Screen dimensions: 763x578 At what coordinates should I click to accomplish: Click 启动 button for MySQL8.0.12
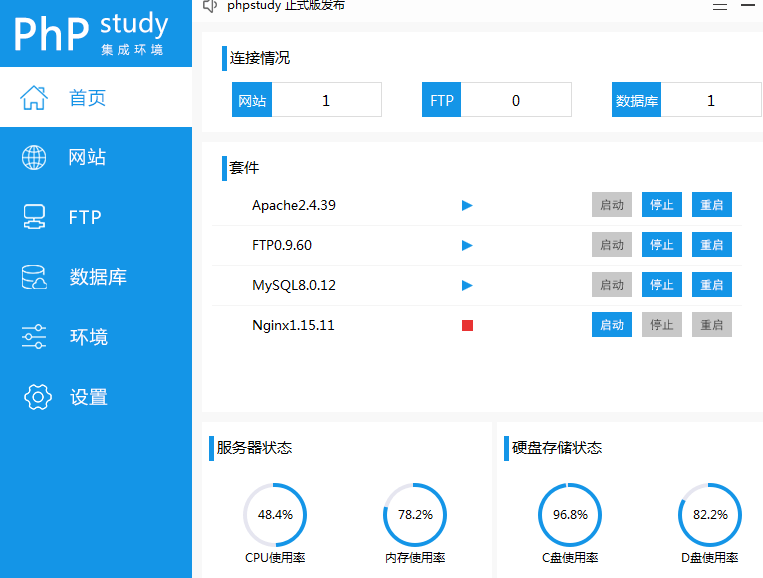click(612, 285)
